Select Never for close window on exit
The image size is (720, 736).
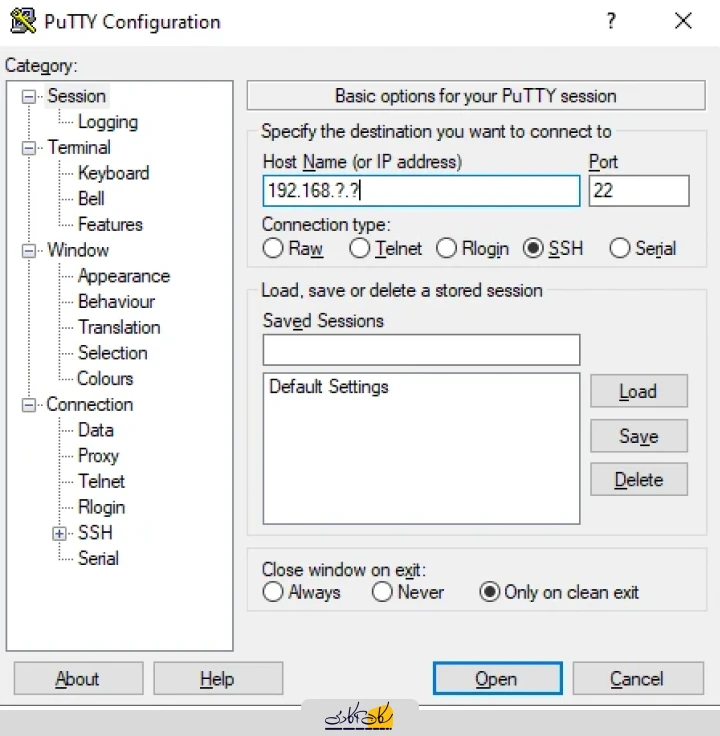pyautogui.click(x=382, y=592)
